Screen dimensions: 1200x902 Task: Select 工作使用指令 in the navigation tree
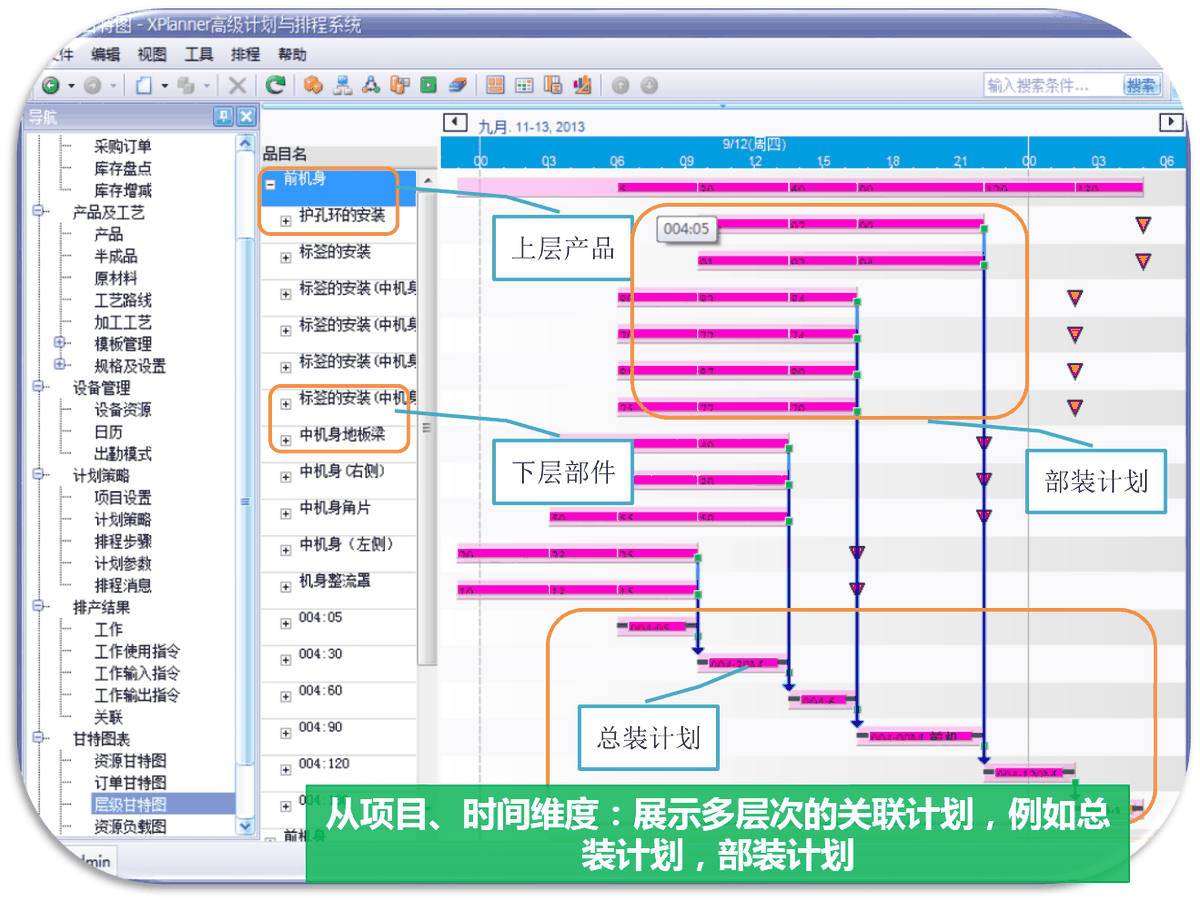click(x=137, y=651)
